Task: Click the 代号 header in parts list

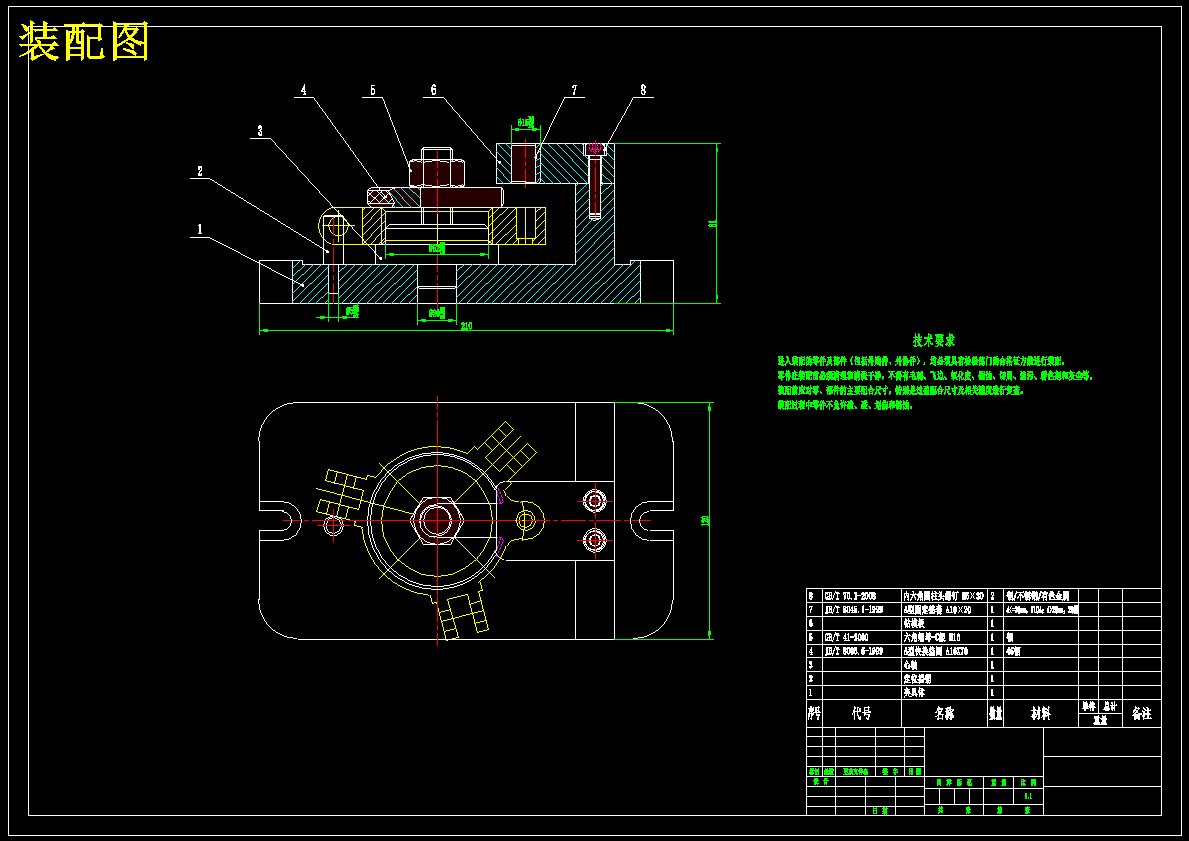Action: pyautogui.click(x=862, y=714)
